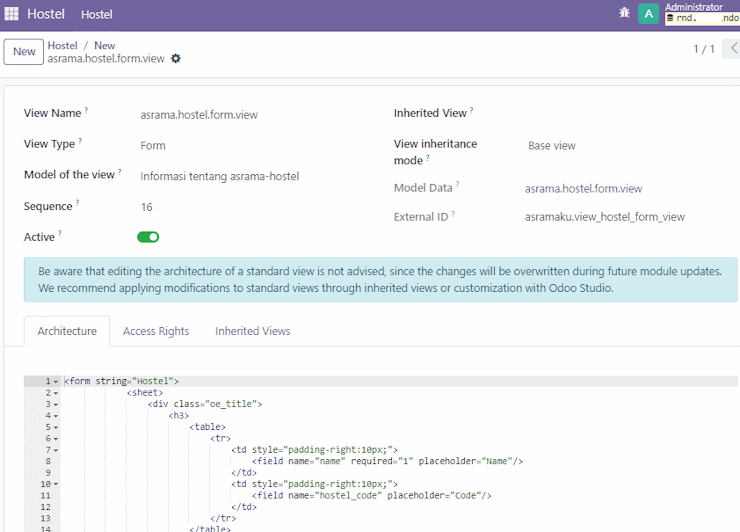Image resolution: width=740 pixels, height=532 pixels.
Task: Fold the td tag on line 7
Action: [56, 450]
